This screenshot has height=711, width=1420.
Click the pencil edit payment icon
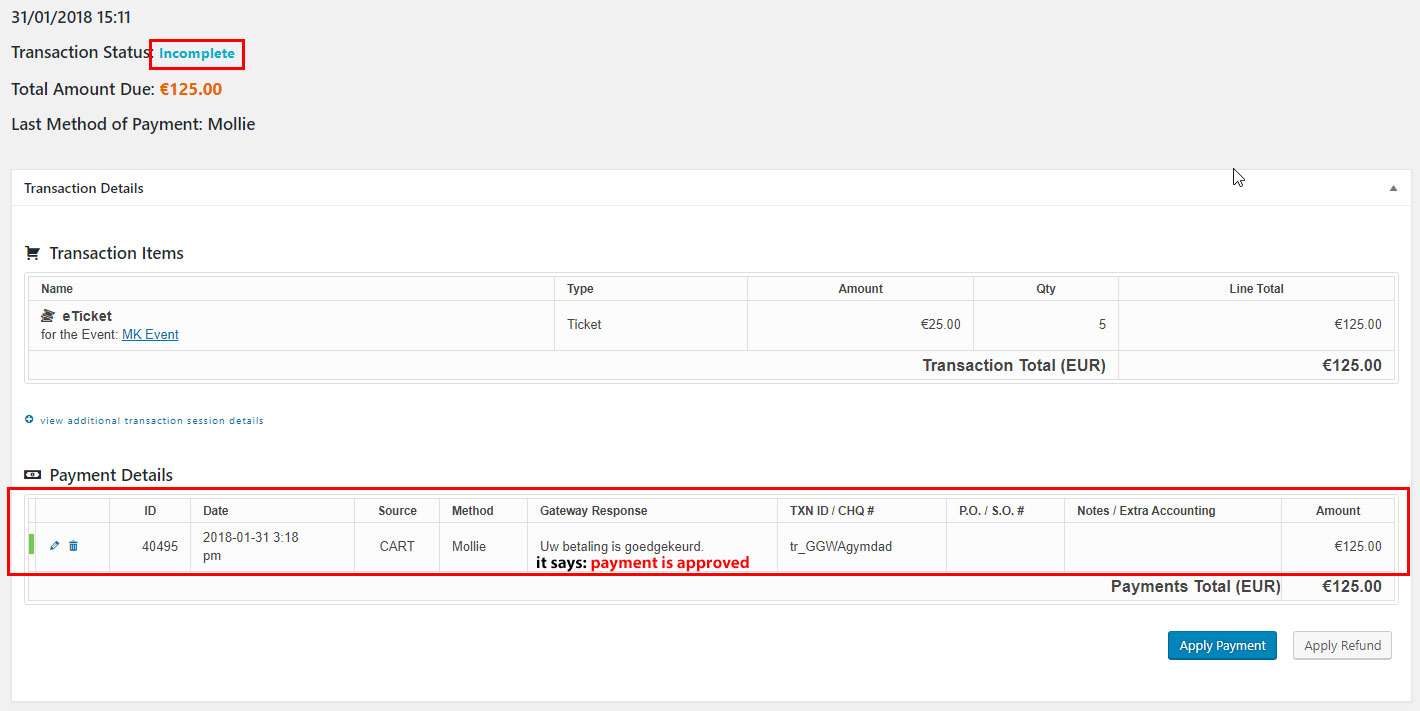[54, 546]
